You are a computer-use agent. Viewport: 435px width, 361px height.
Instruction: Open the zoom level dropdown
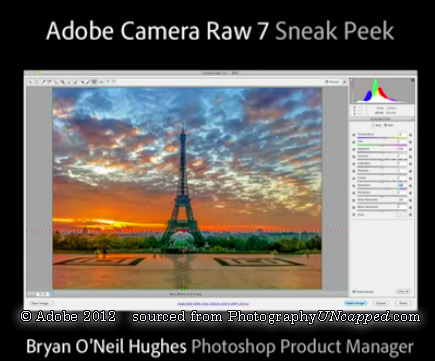(52, 294)
